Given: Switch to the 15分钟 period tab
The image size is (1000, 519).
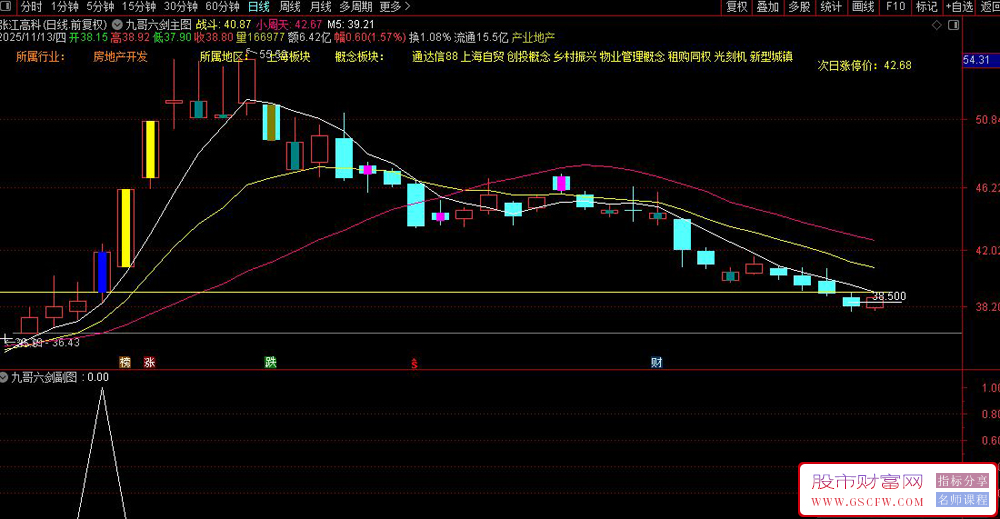Looking at the screenshot, I should pyautogui.click(x=138, y=6).
